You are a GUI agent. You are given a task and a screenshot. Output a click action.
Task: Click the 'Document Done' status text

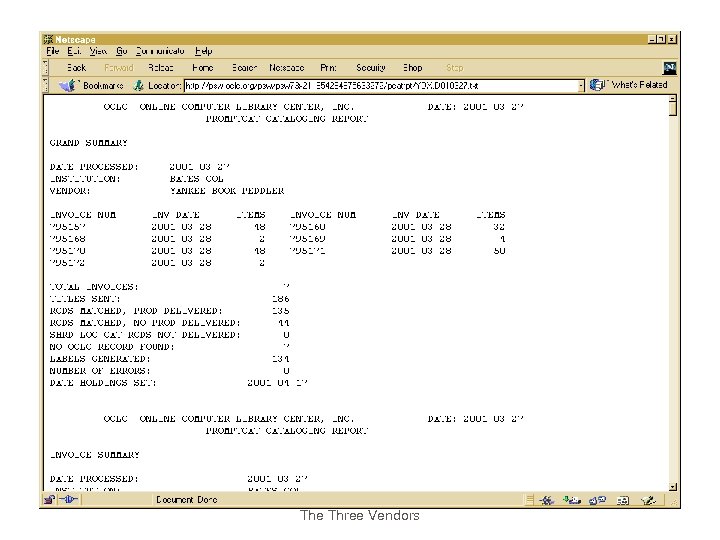click(x=186, y=500)
